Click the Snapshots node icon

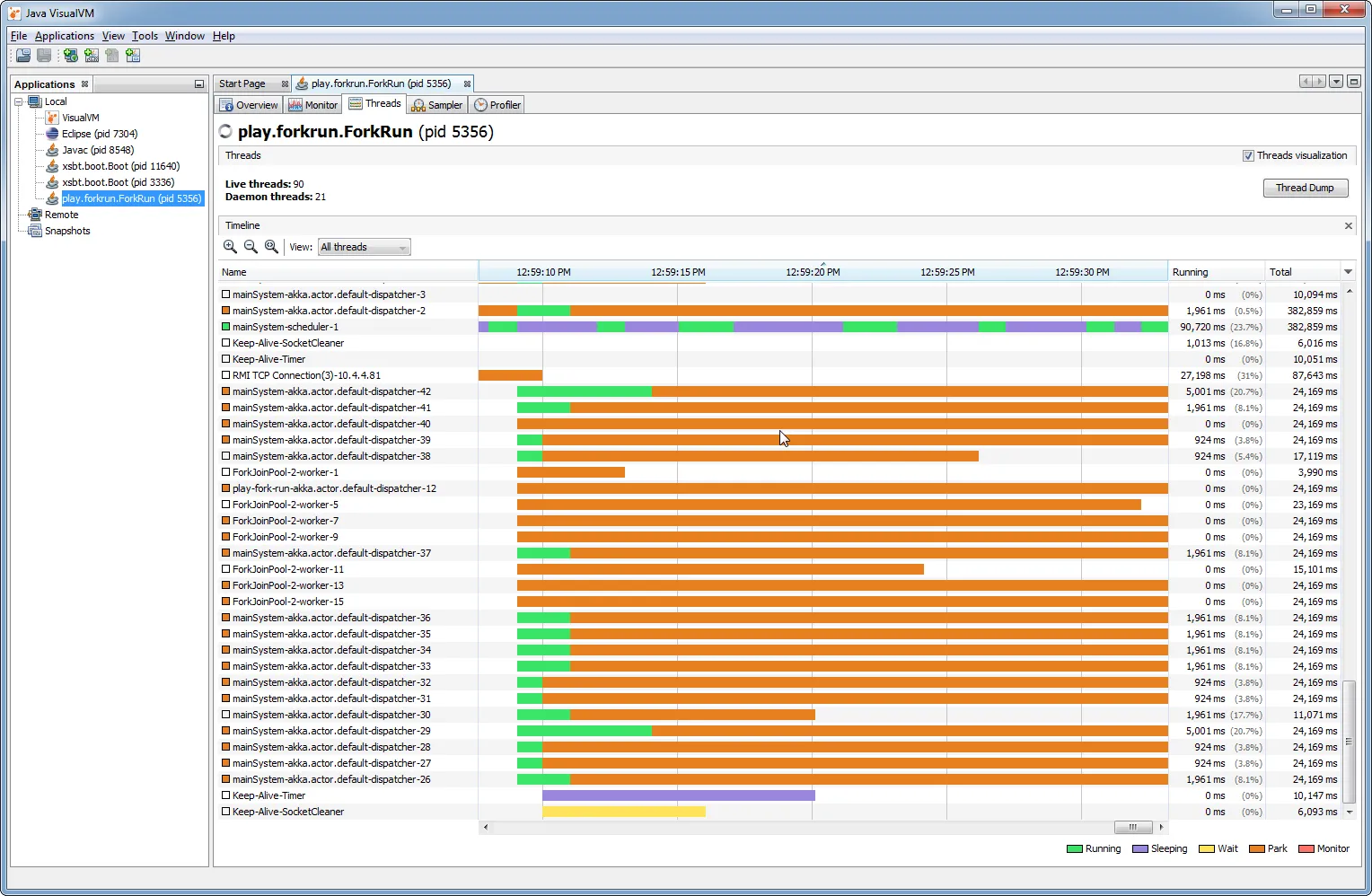pyautogui.click(x=35, y=231)
